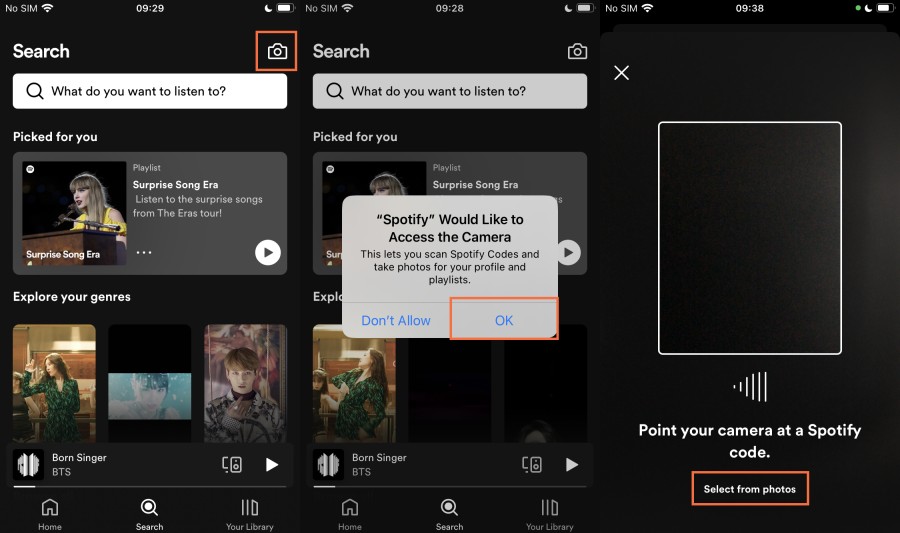The width and height of the screenshot is (900, 533).
Task: Choose Don't Allow in camera permission dialog
Action: [396, 320]
